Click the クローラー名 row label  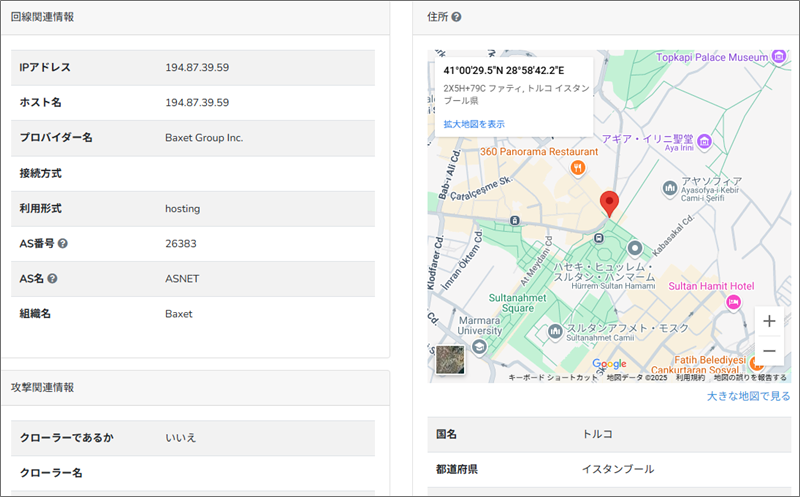(x=51, y=473)
